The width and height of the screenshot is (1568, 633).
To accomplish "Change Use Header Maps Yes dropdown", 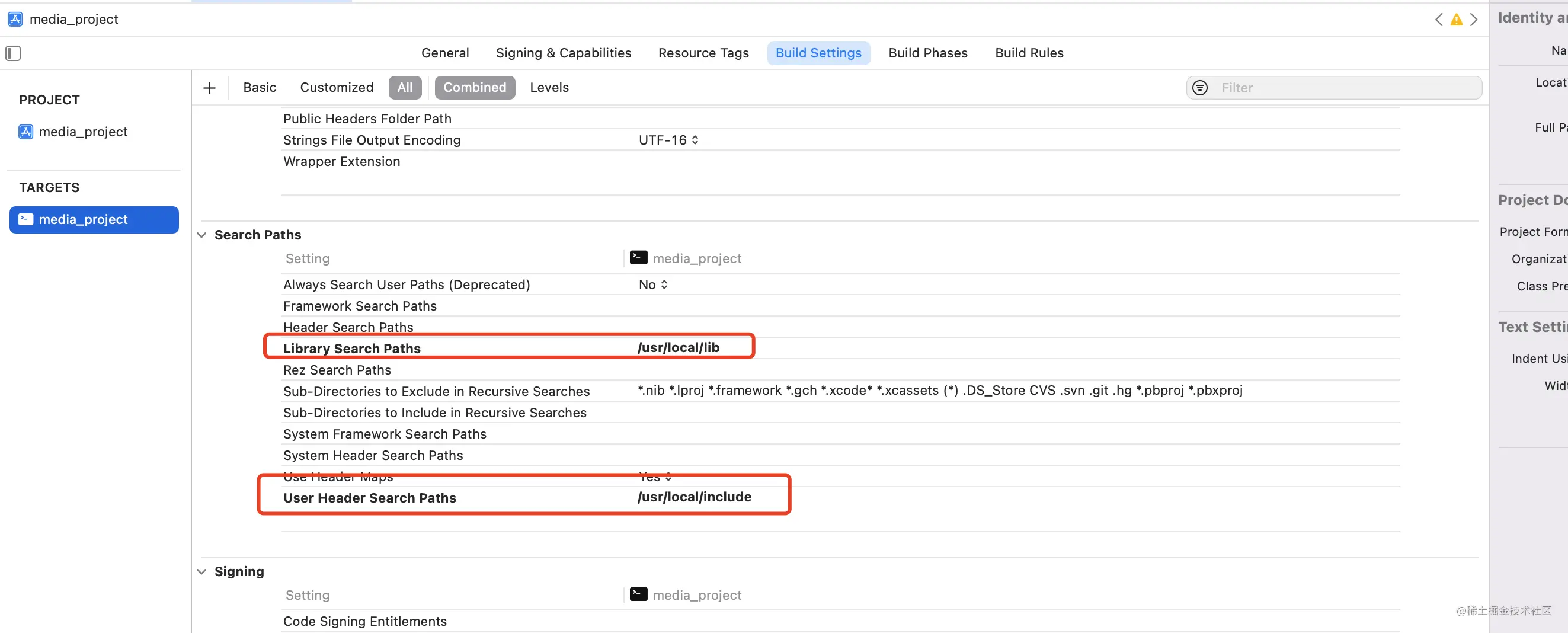I will pos(655,477).
